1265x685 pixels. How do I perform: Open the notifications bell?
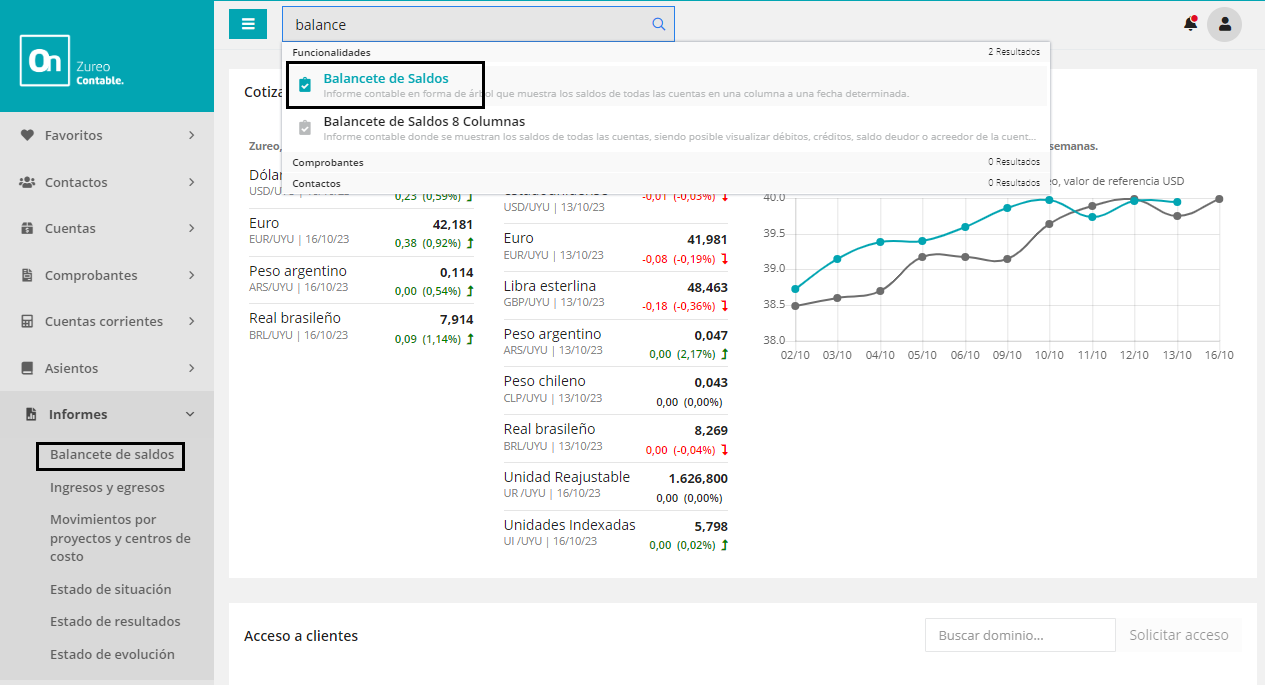(x=1190, y=24)
